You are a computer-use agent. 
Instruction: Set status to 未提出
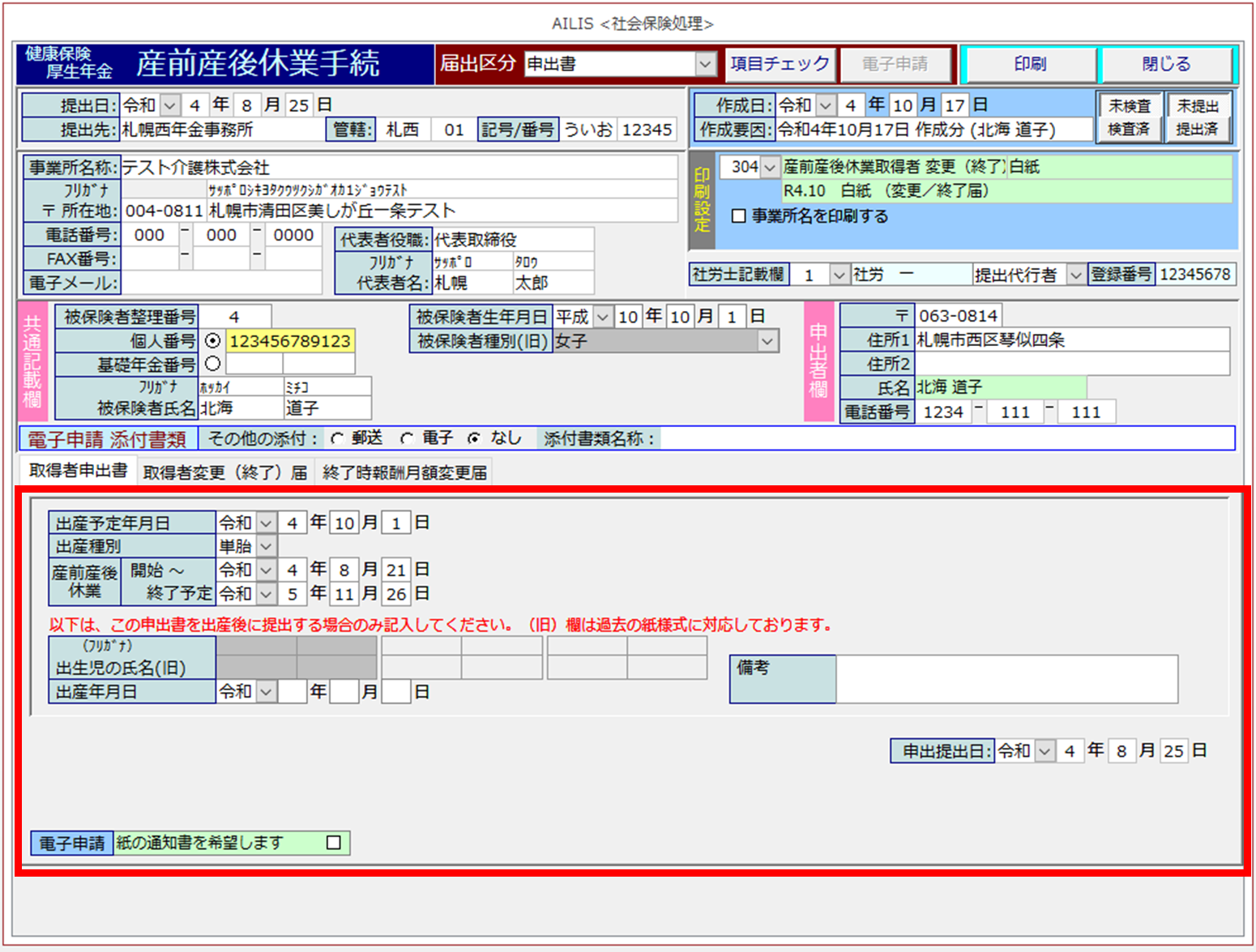click(x=1197, y=106)
